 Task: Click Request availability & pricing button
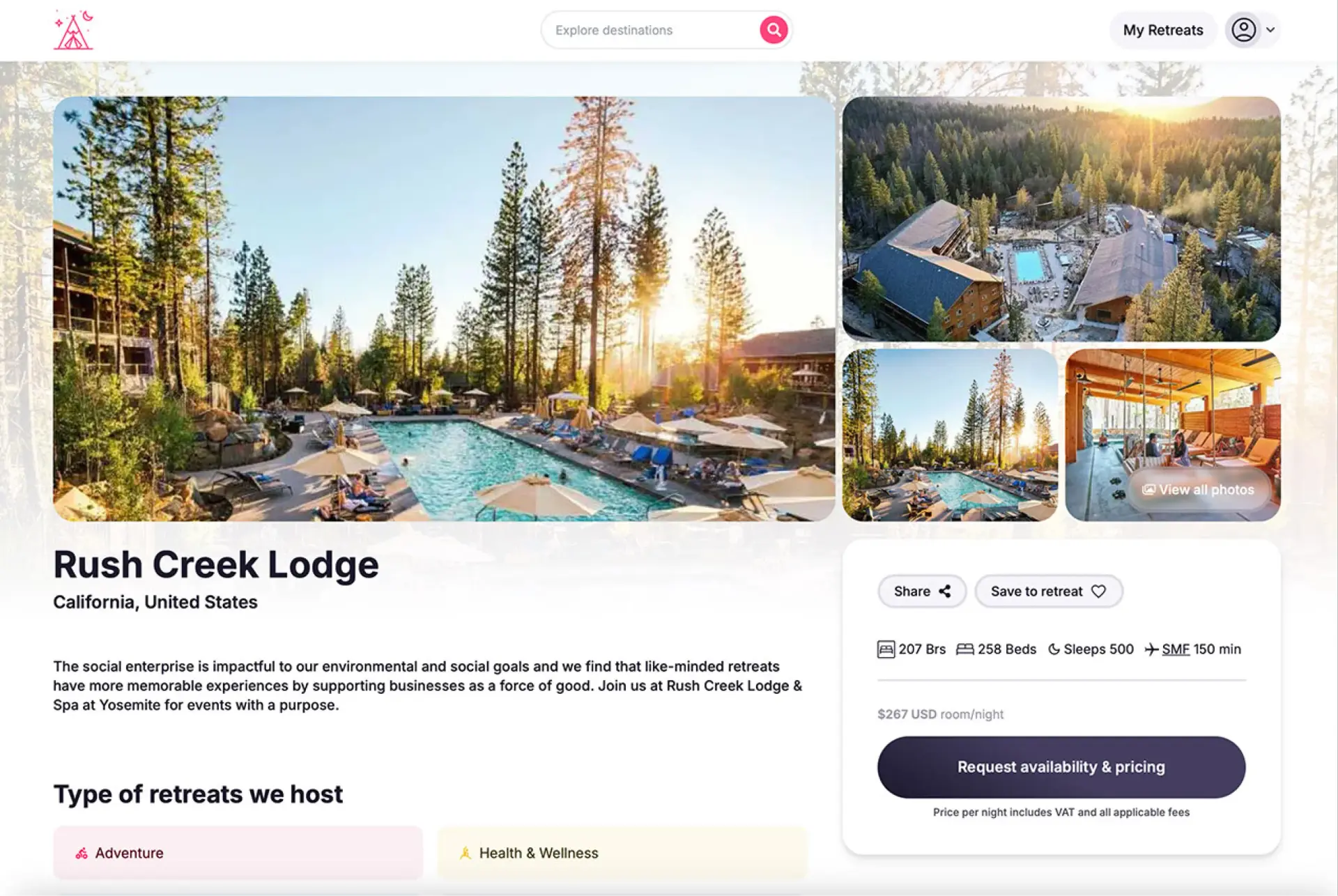tap(1061, 767)
